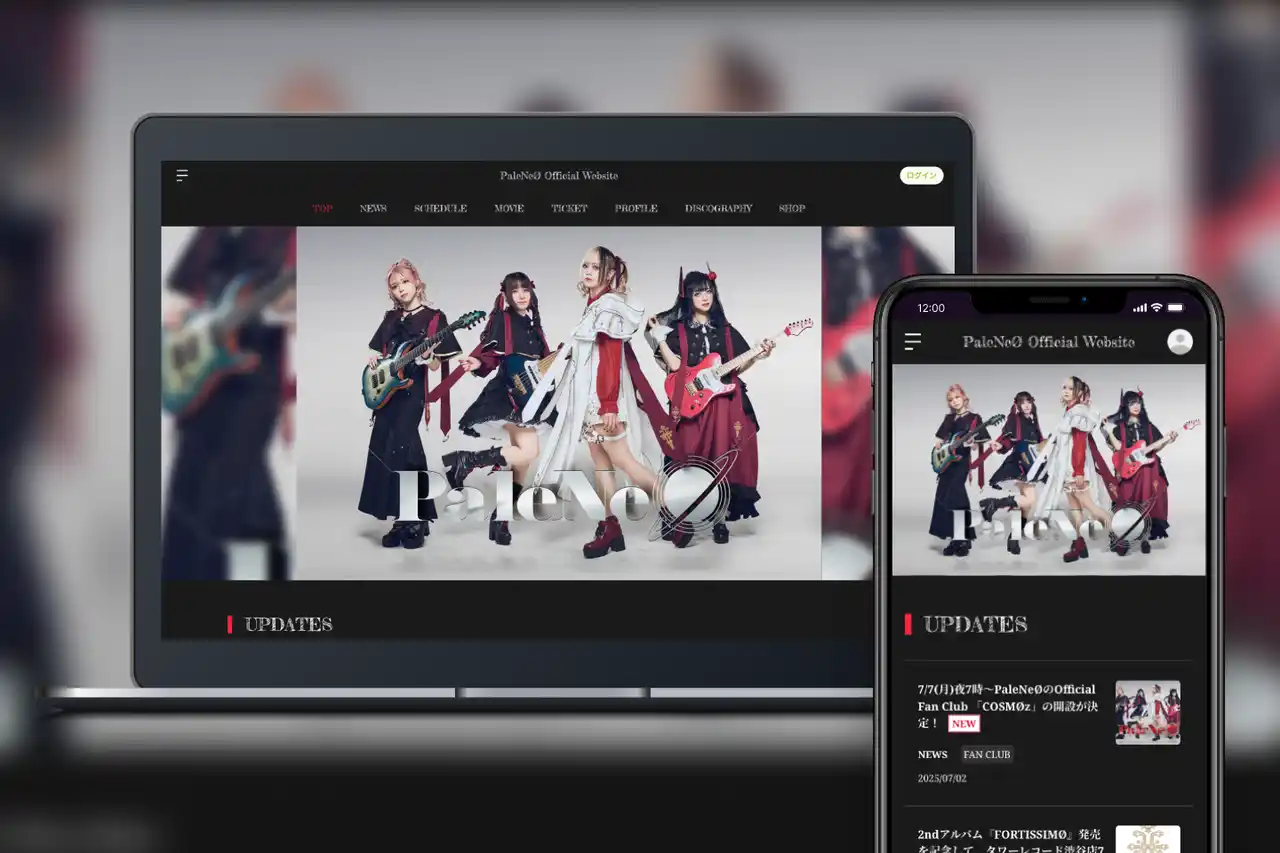Click the previous blurred slide on laptop carousel
Screen dimensions: 1280x853
228,403
